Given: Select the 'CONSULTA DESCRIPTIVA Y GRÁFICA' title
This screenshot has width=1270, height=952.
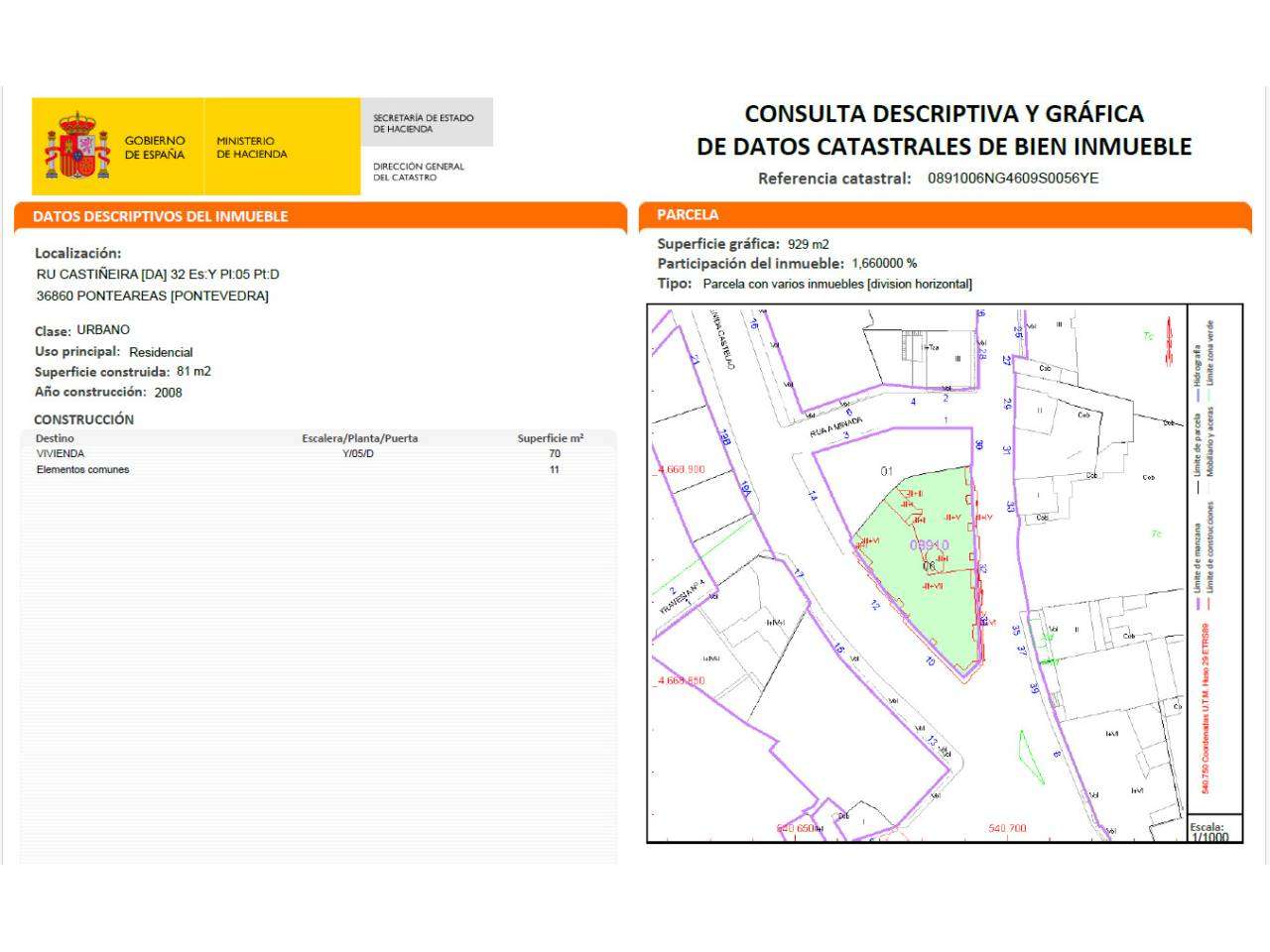Looking at the screenshot, I should (944, 114).
